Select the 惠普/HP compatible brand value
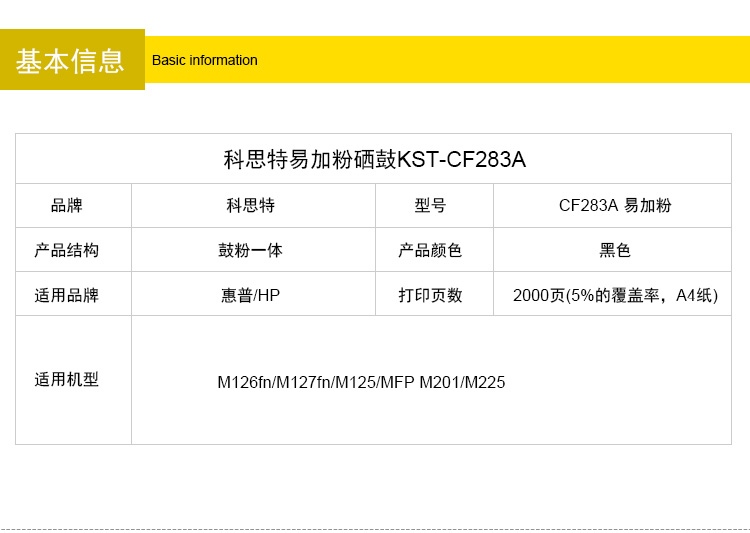 [x=251, y=296]
